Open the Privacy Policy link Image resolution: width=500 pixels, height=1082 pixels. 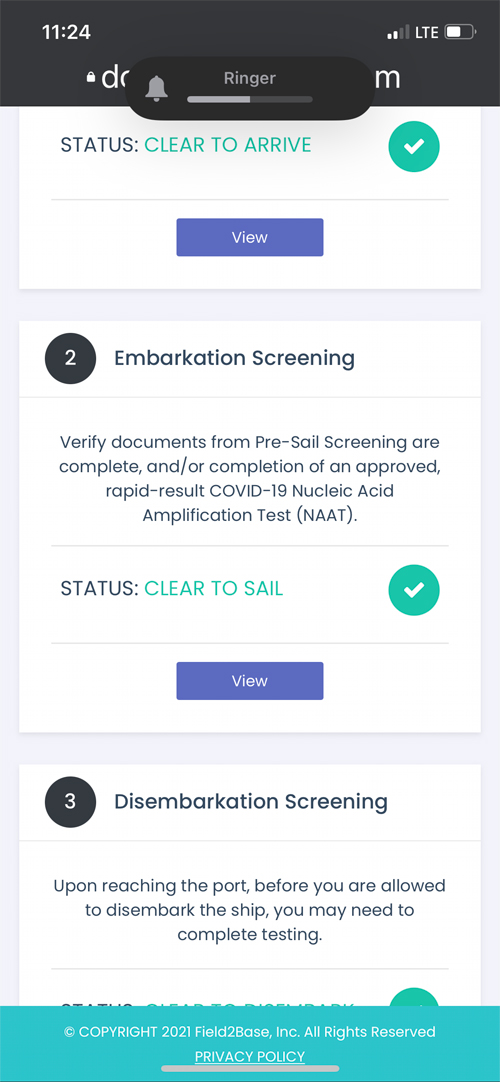pos(250,1056)
